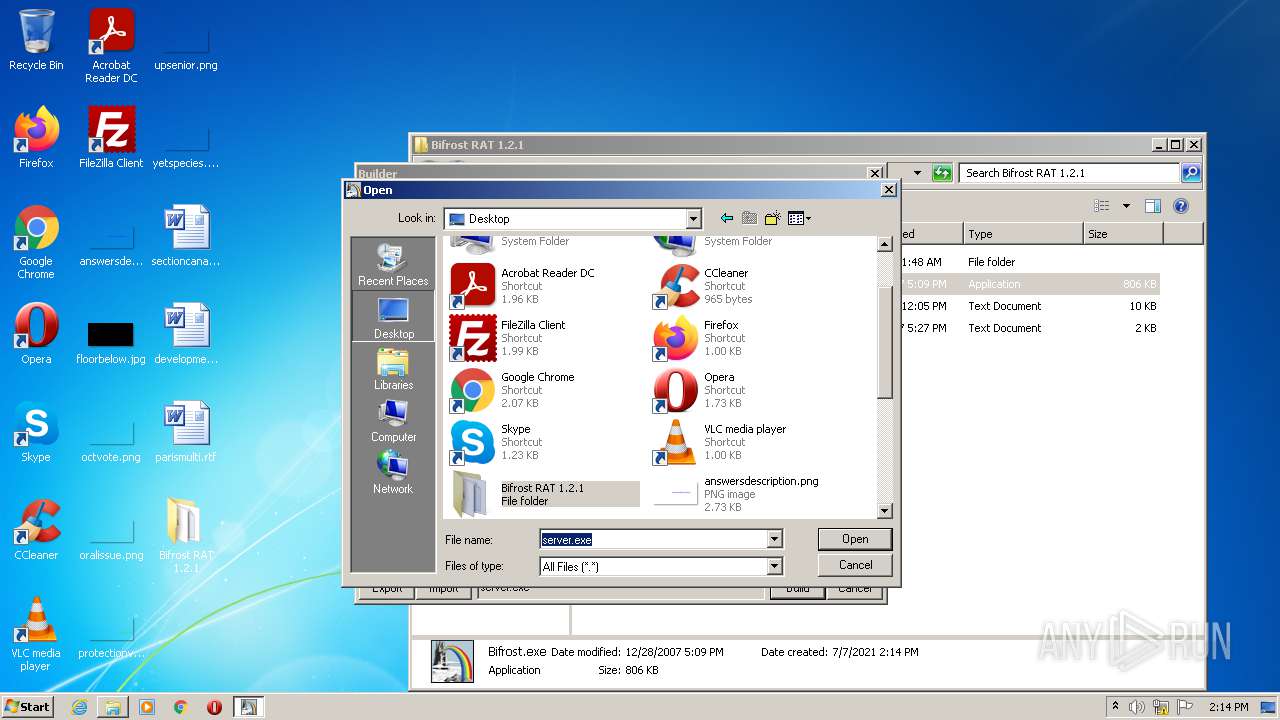Image resolution: width=1280 pixels, height=720 pixels.
Task: Sort by Size column header
Action: coord(1123,234)
